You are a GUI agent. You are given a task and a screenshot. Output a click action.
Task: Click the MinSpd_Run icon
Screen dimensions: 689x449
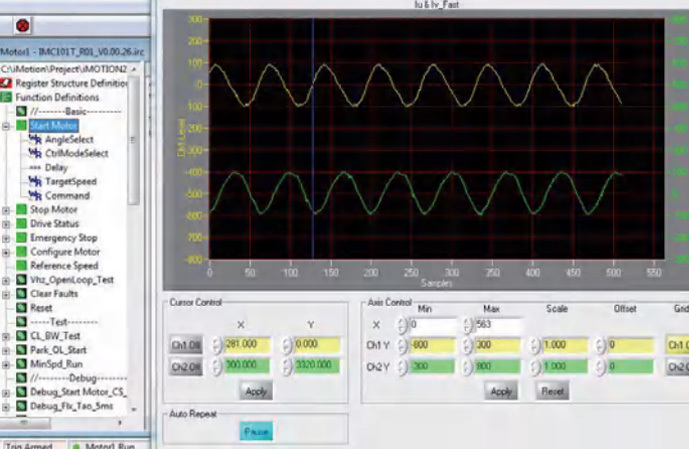click(x=22, y=364)
